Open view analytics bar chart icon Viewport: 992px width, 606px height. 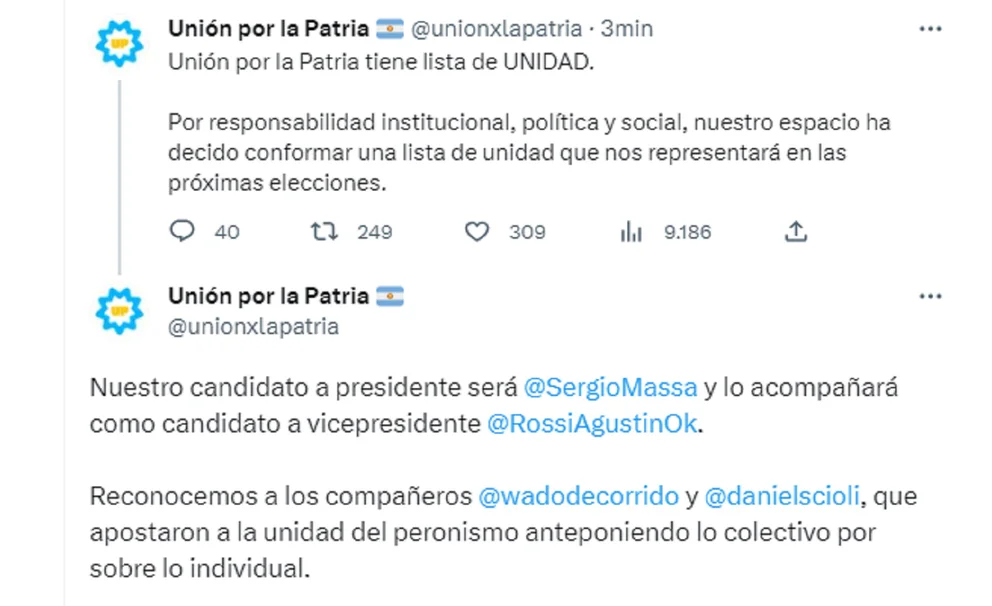[631, 232]
